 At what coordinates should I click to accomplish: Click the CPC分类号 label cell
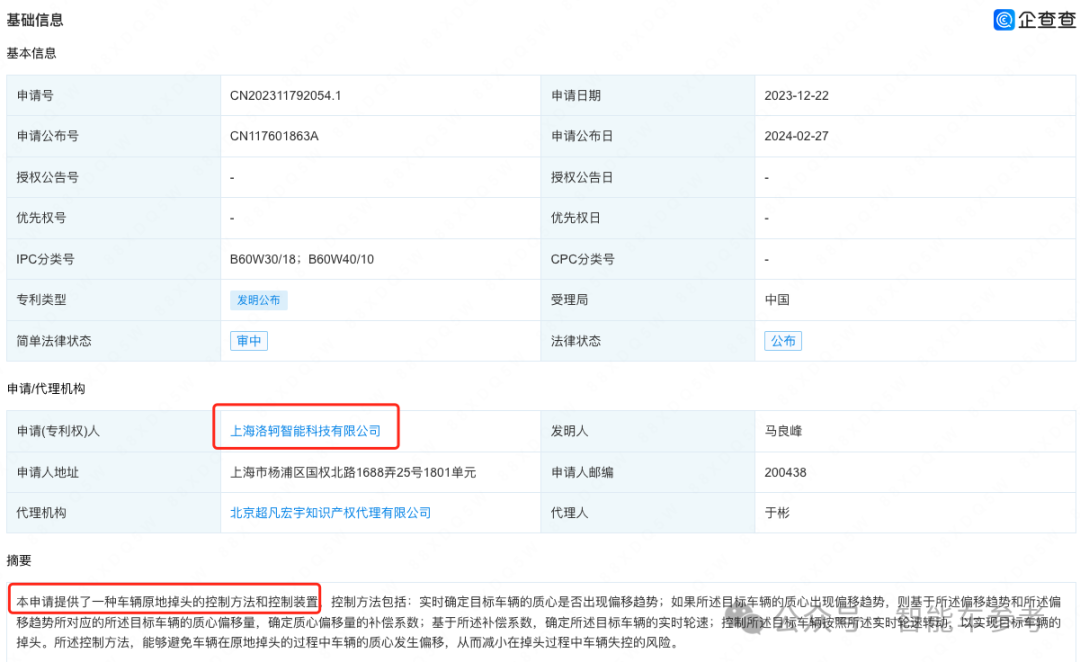point(647,259)
